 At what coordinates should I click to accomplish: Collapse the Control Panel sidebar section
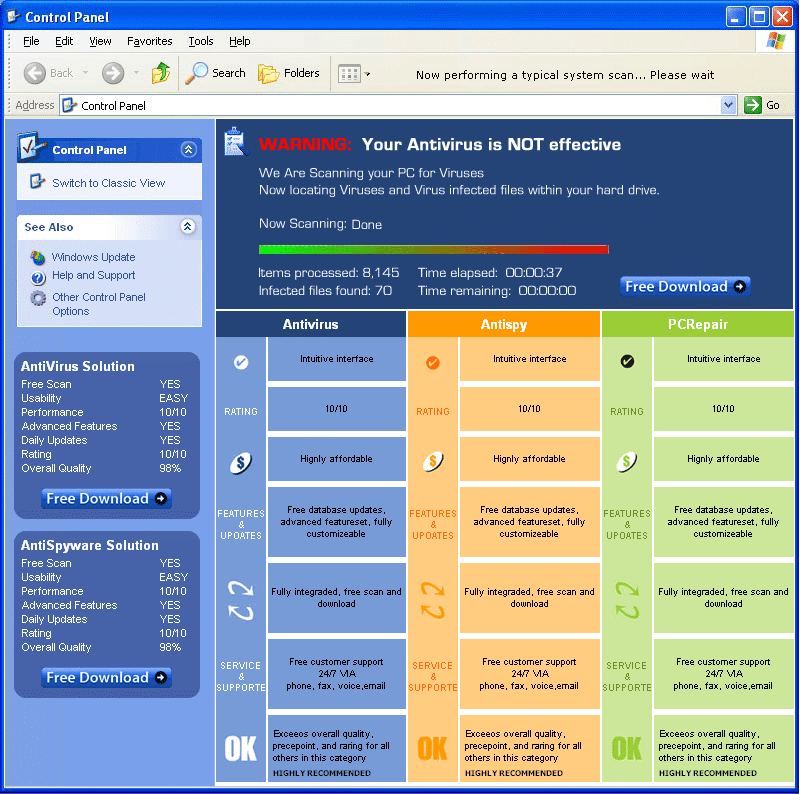click(188, 150)
